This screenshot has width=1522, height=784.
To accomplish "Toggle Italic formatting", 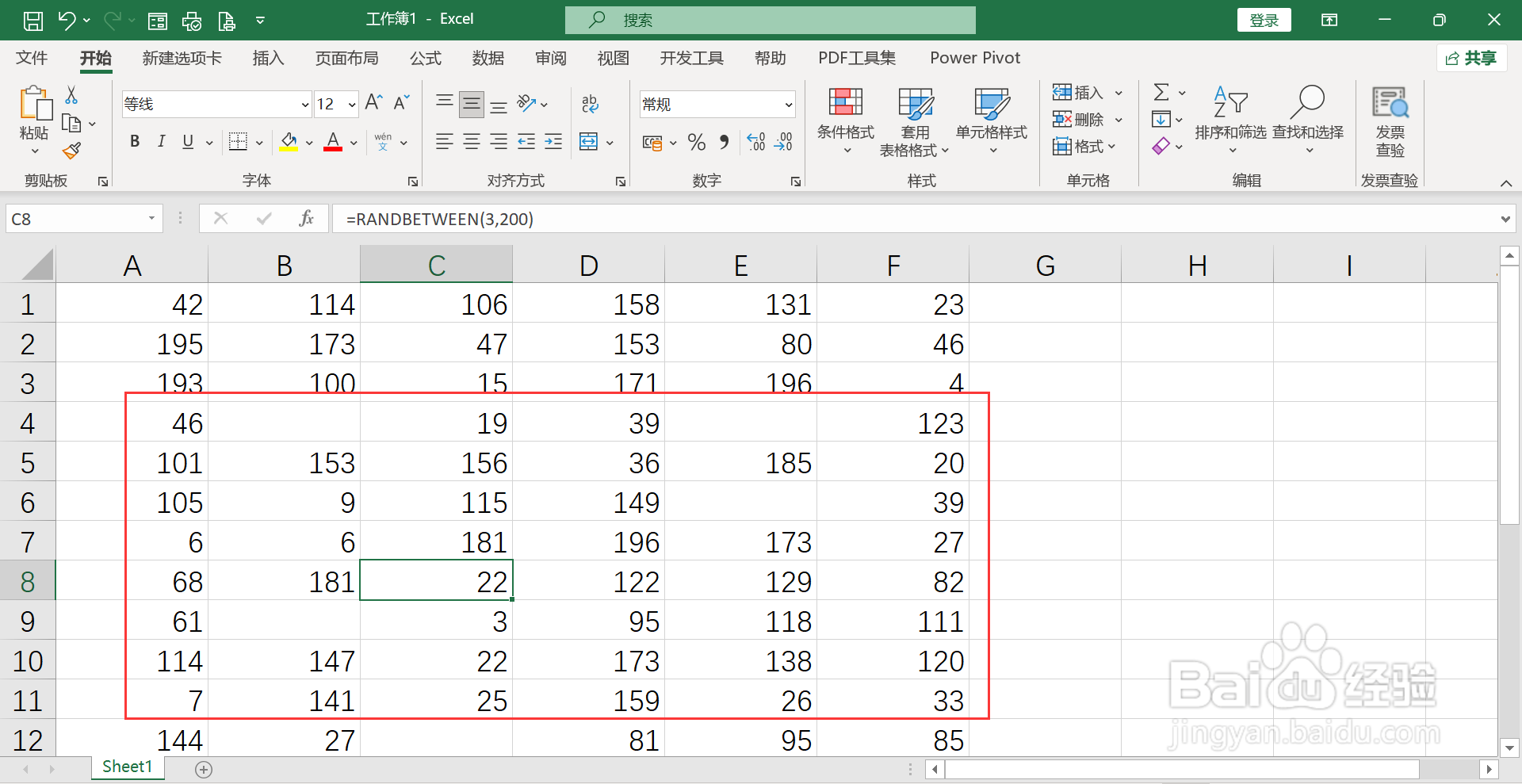I will tap(162, 142).
